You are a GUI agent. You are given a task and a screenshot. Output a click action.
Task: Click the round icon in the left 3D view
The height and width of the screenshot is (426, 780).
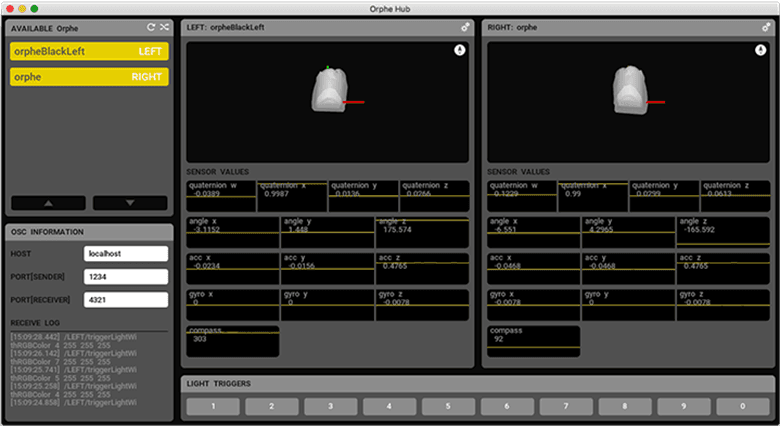point(460,50)
